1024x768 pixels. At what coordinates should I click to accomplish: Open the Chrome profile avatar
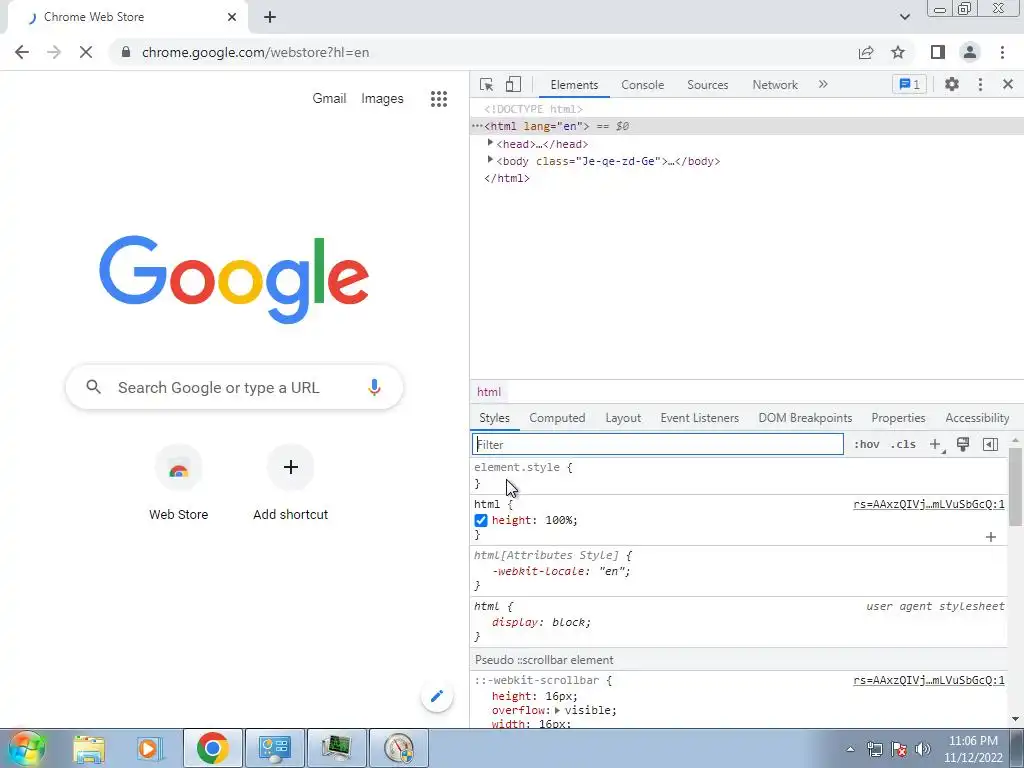970,52
